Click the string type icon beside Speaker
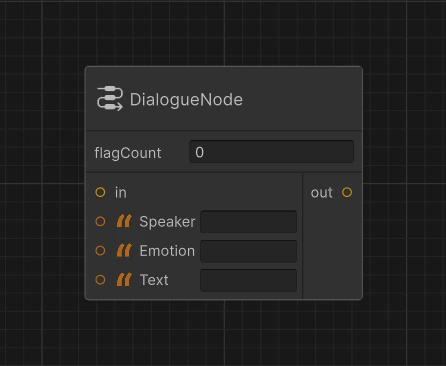This screenshot has width=446, height=366. point(124,221)
